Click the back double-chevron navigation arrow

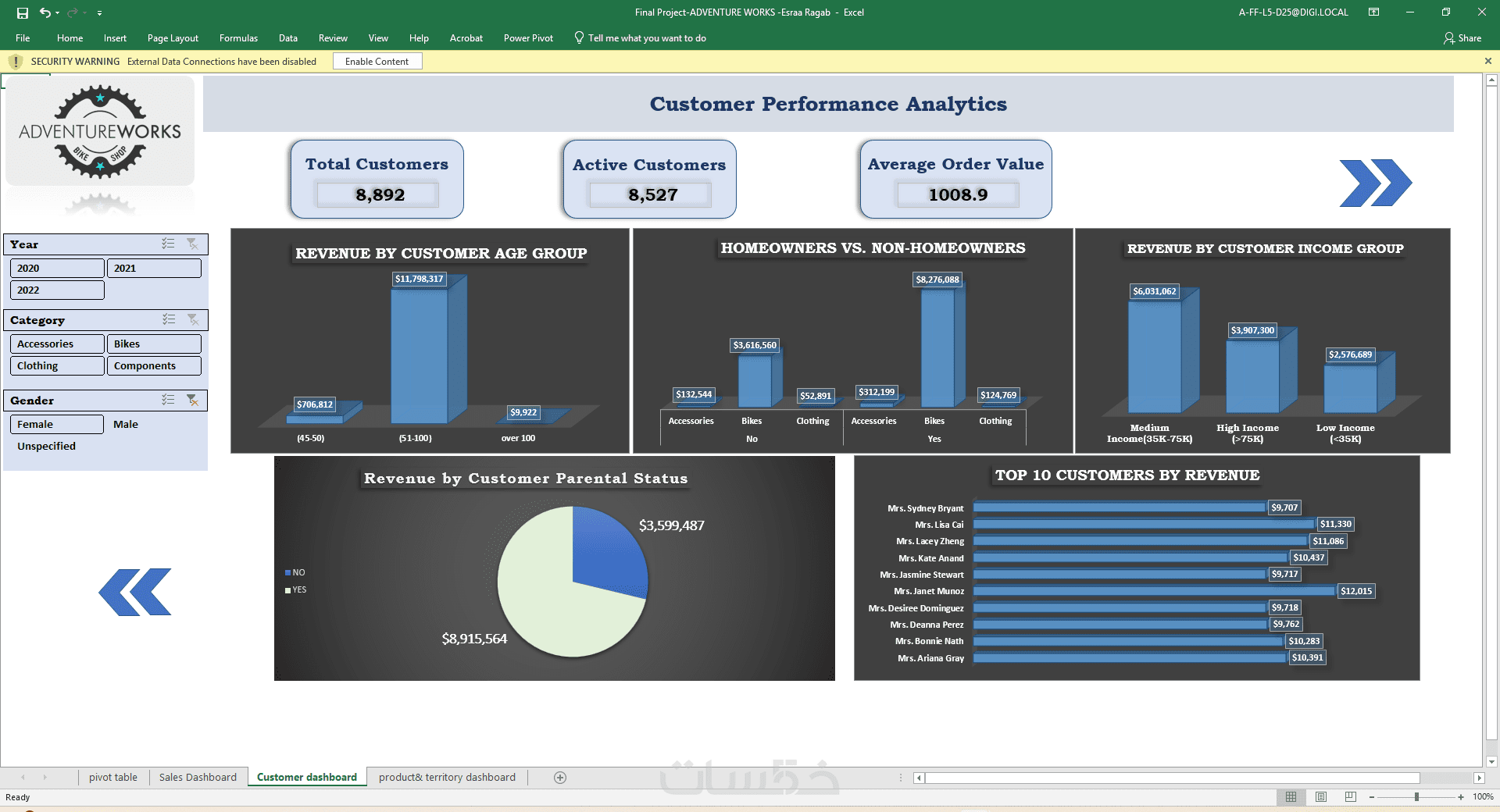pos(135,592)
